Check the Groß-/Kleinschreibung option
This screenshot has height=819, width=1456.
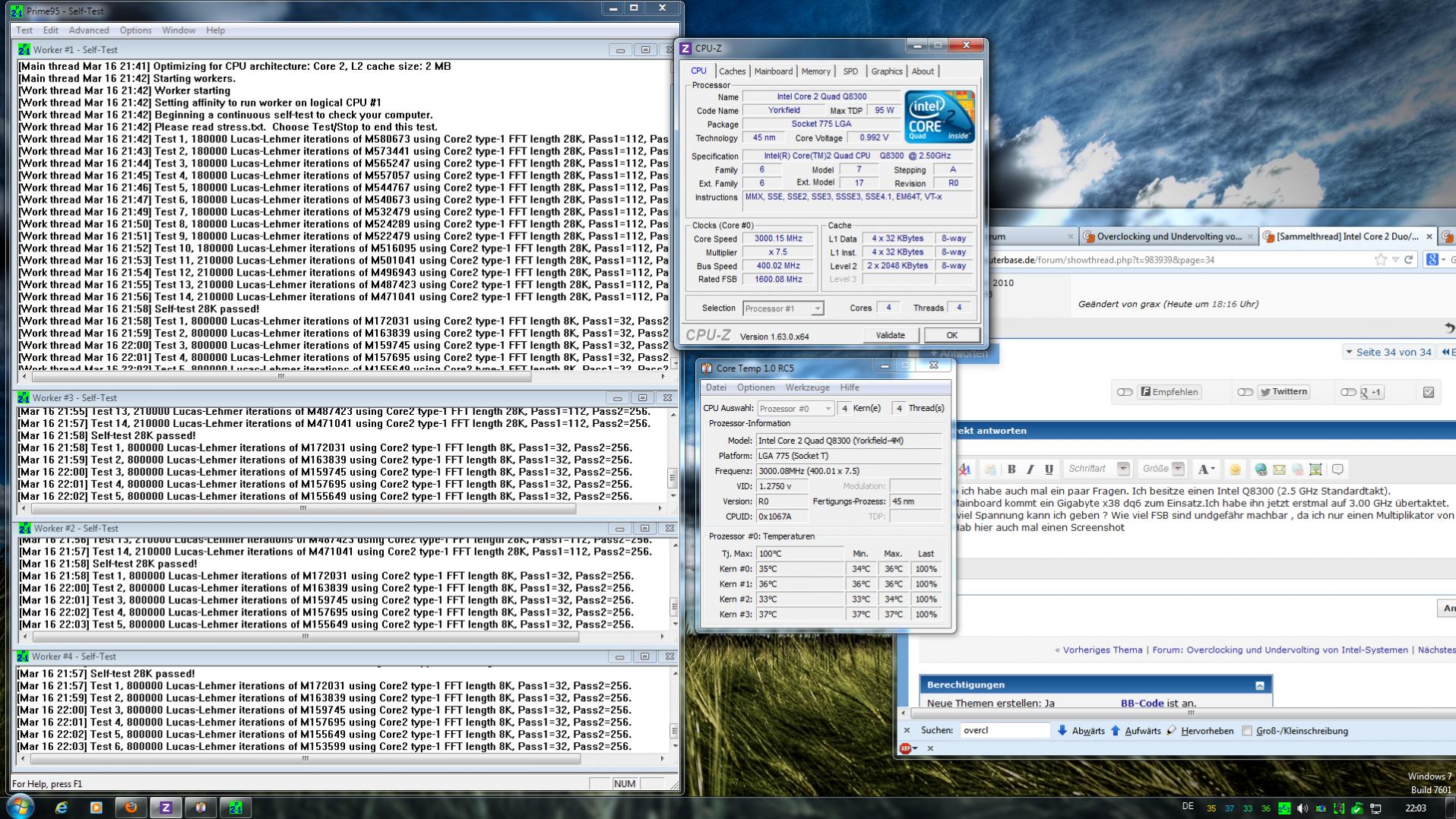(x=1247, y=731)
